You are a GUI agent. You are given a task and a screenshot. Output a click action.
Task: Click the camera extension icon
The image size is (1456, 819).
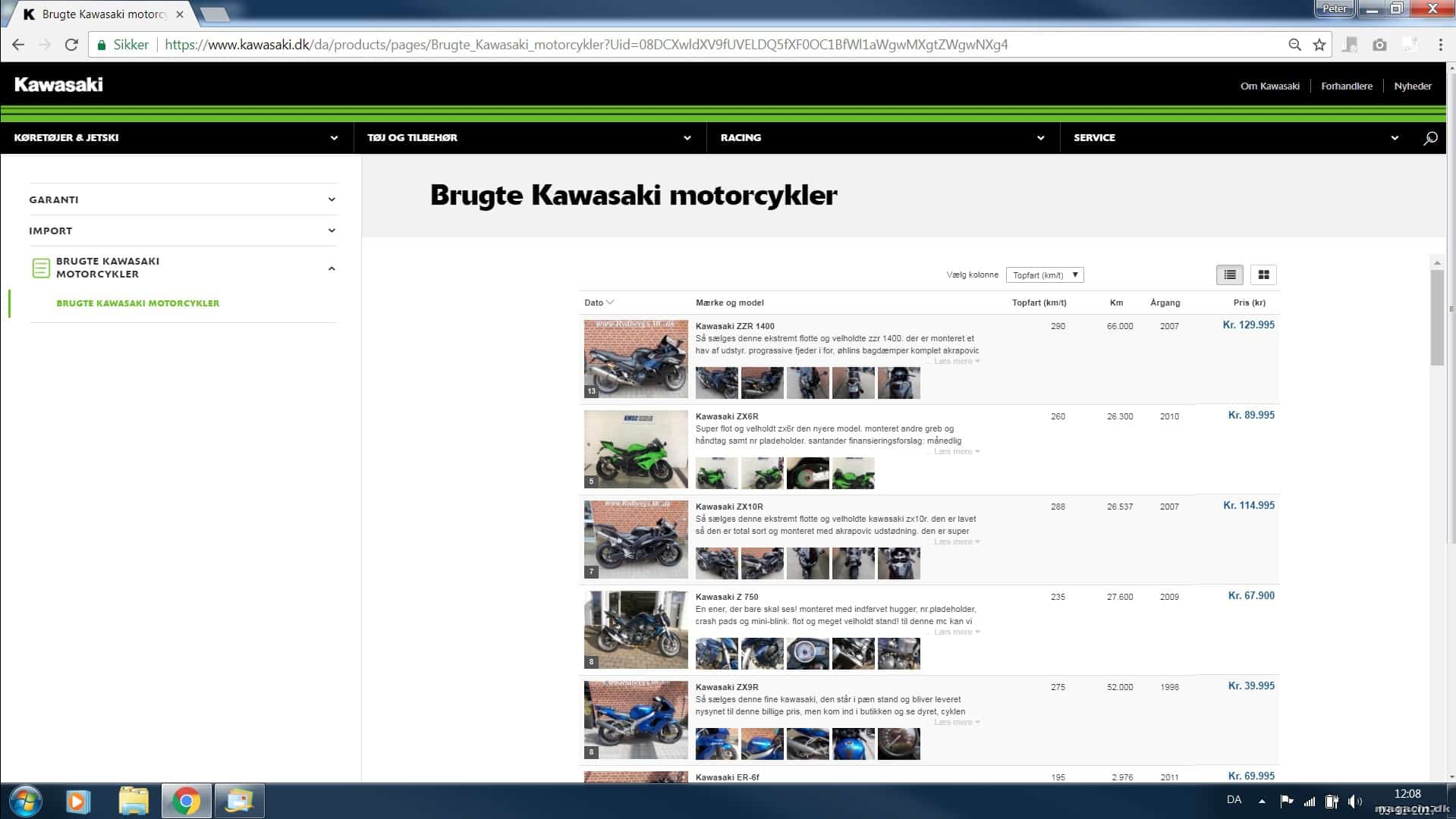(1379, 45)
